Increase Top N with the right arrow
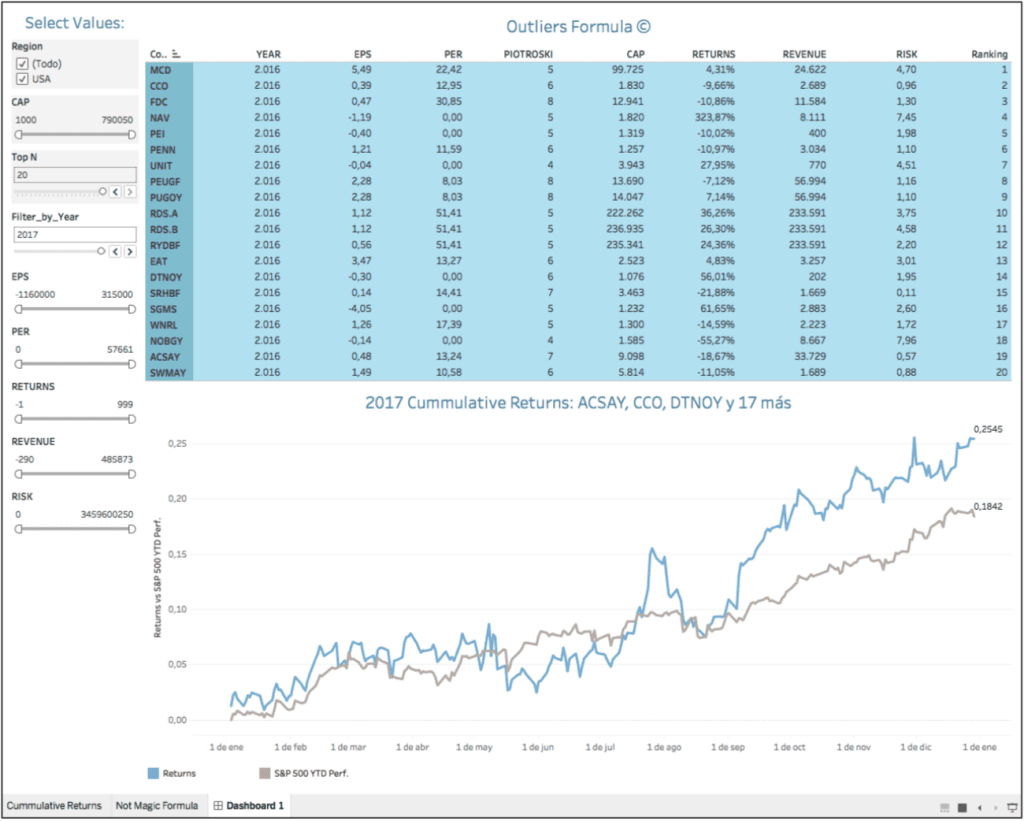 tap(130, 192)
